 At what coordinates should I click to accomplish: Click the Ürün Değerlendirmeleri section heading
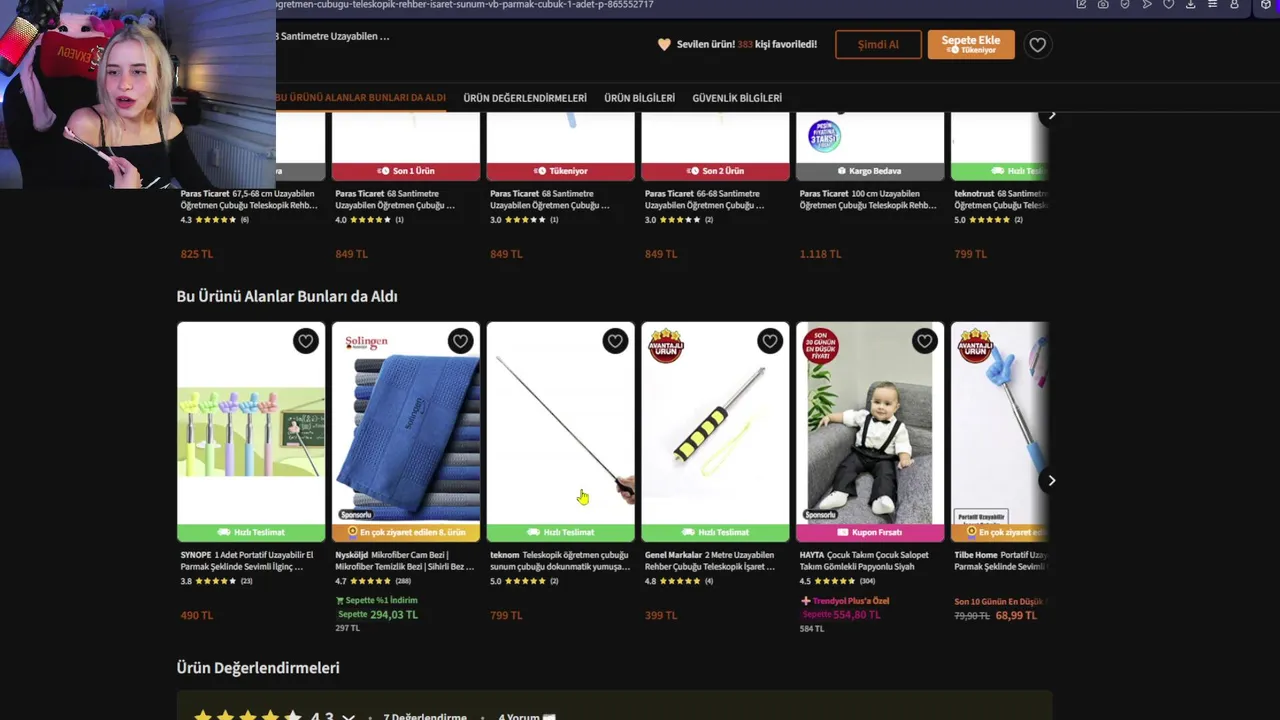[x=258, y=668]
